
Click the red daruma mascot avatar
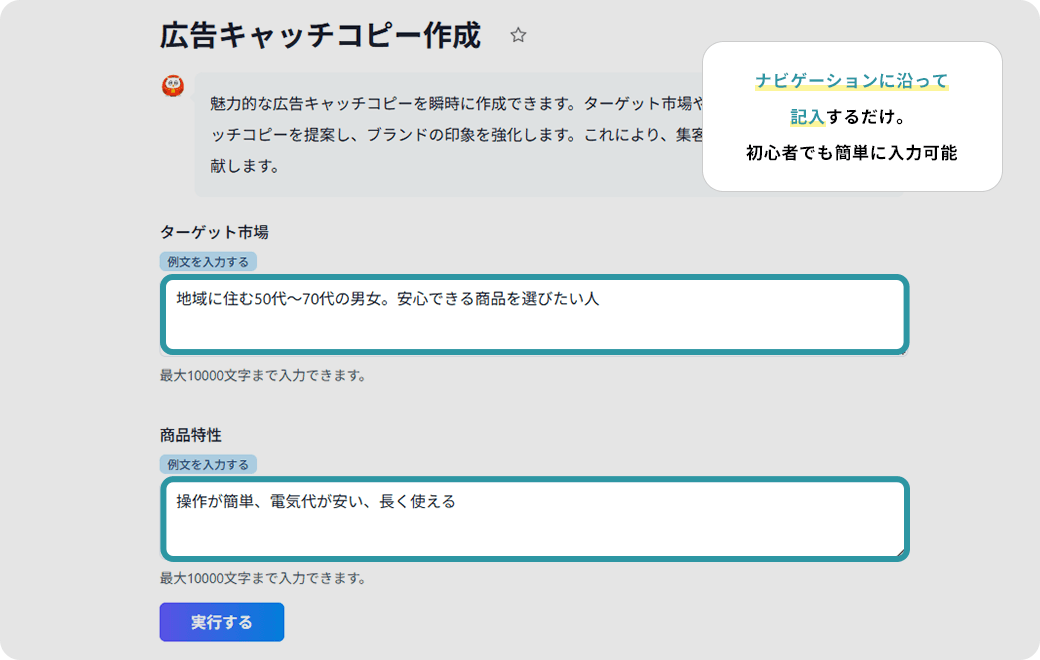coord(173,86)
